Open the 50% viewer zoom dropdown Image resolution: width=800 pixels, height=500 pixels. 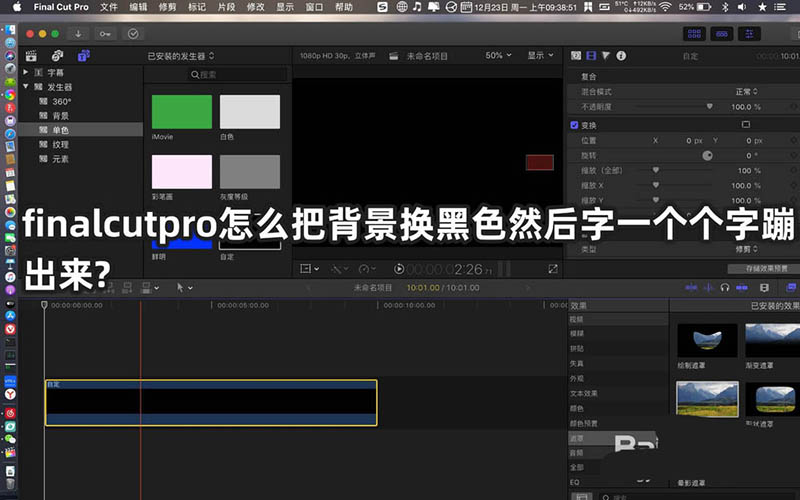[x=498, y=55]
